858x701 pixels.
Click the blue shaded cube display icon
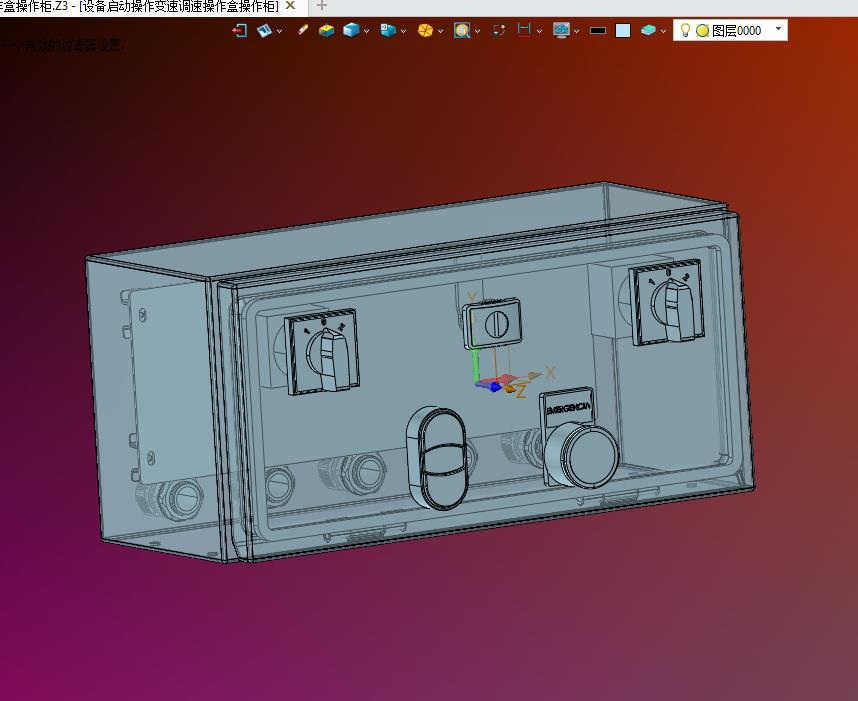pos(351,30)
